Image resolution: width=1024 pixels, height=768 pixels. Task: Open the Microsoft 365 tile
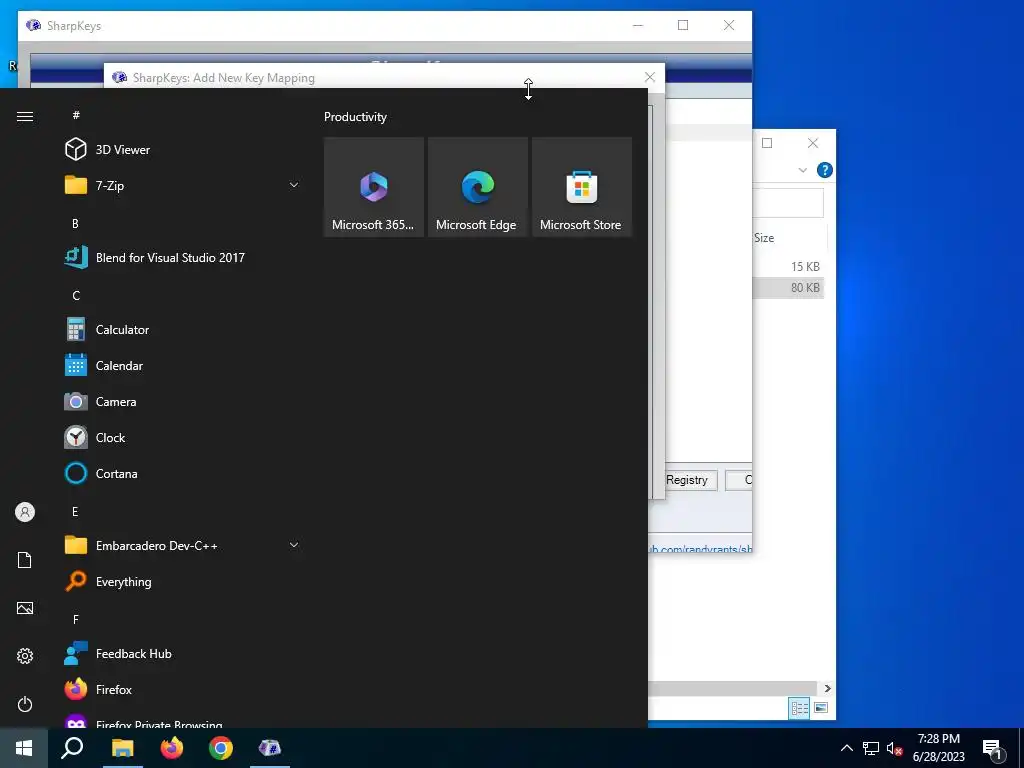(374, 187)
